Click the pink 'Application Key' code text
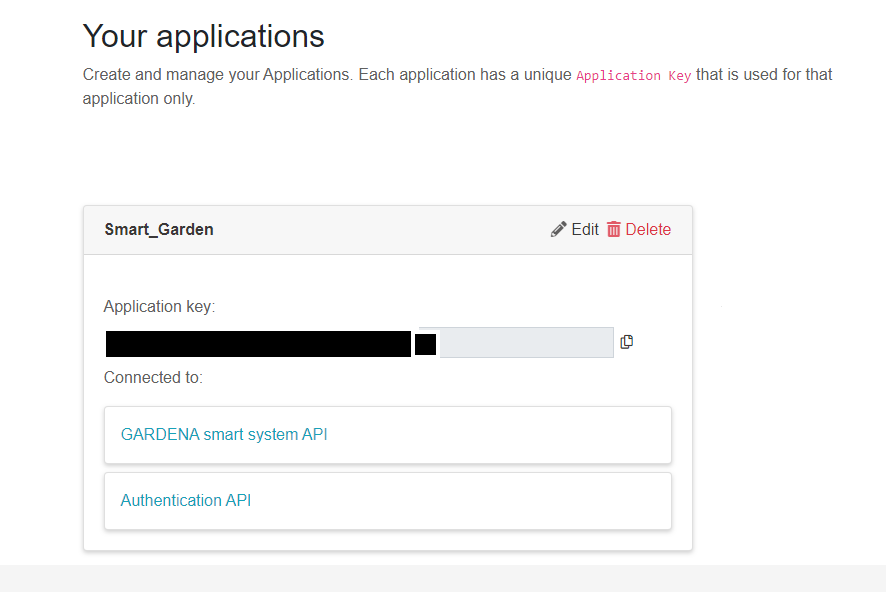 point(633,75)
